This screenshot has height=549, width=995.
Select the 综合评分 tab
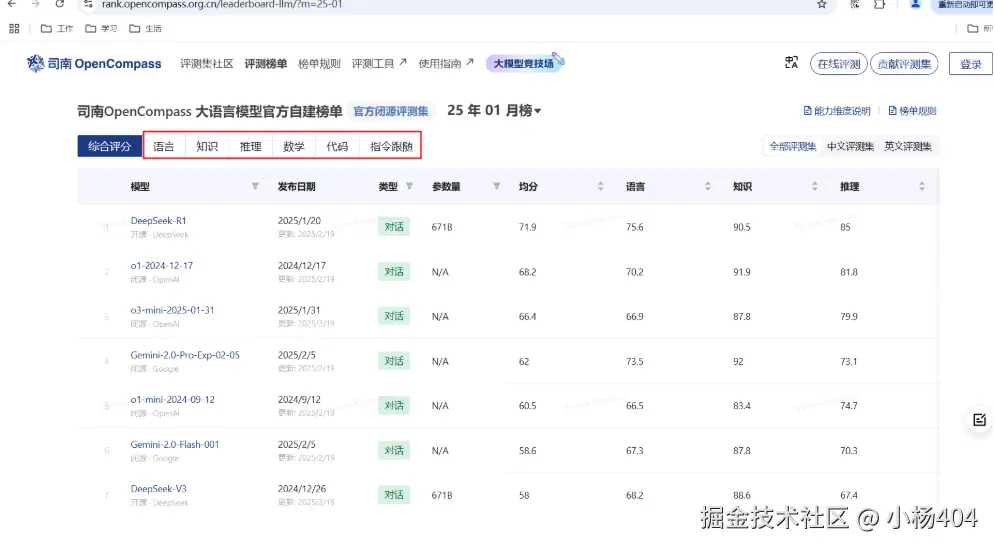point(109,146)
